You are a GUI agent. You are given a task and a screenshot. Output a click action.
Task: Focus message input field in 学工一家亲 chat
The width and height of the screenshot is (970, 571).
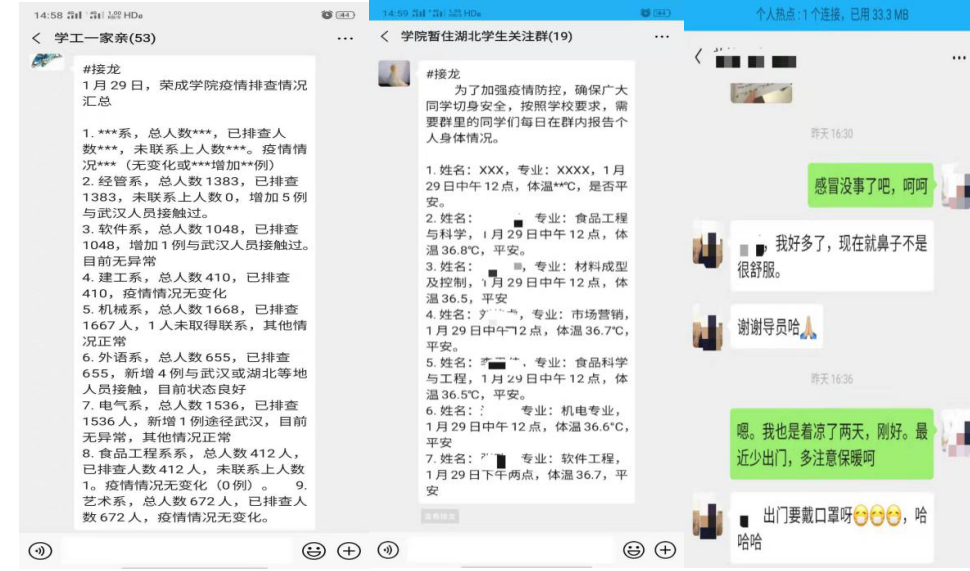(x=177, y=550)
